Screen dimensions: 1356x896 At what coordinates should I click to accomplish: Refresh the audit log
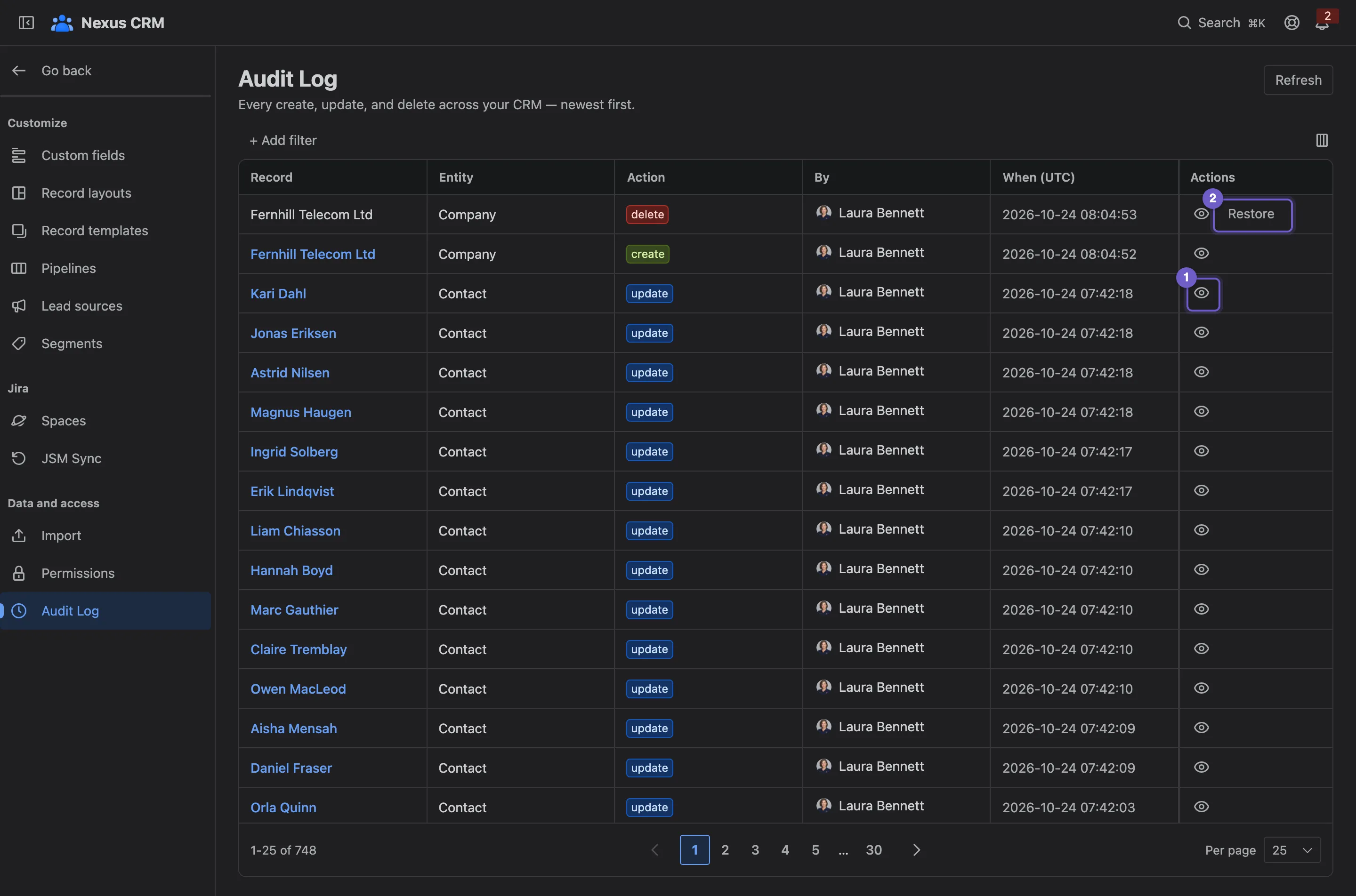coord(1298,80)
